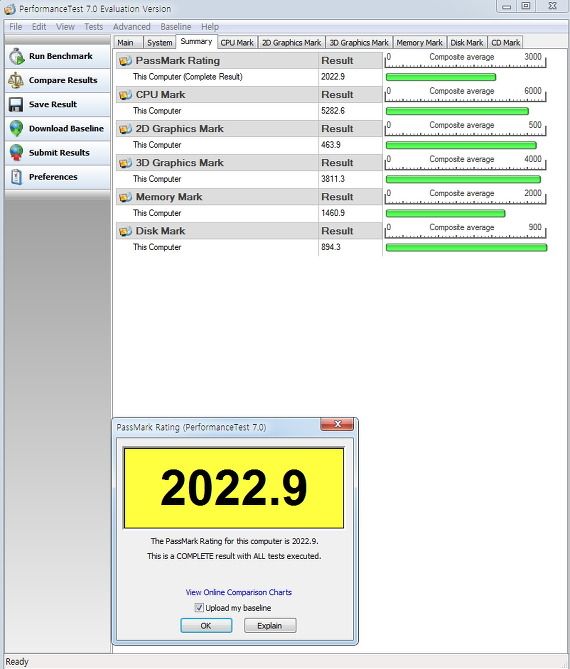Click the icon beside 3D Graphics Mark header
Screen dimensions: 570x669
pyautogui.click(x=125, y=163)
